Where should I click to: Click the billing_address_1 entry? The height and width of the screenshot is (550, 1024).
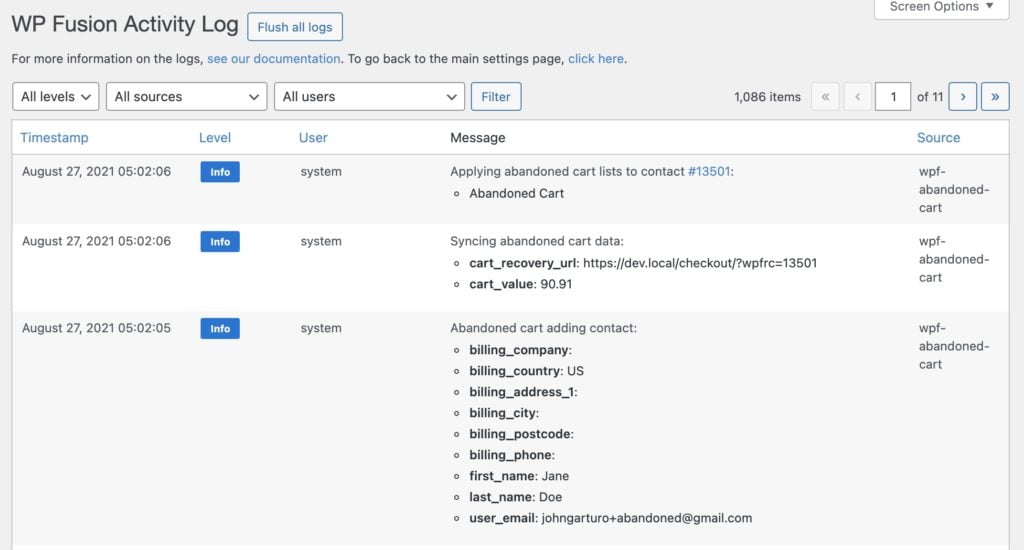click(523, 392)
